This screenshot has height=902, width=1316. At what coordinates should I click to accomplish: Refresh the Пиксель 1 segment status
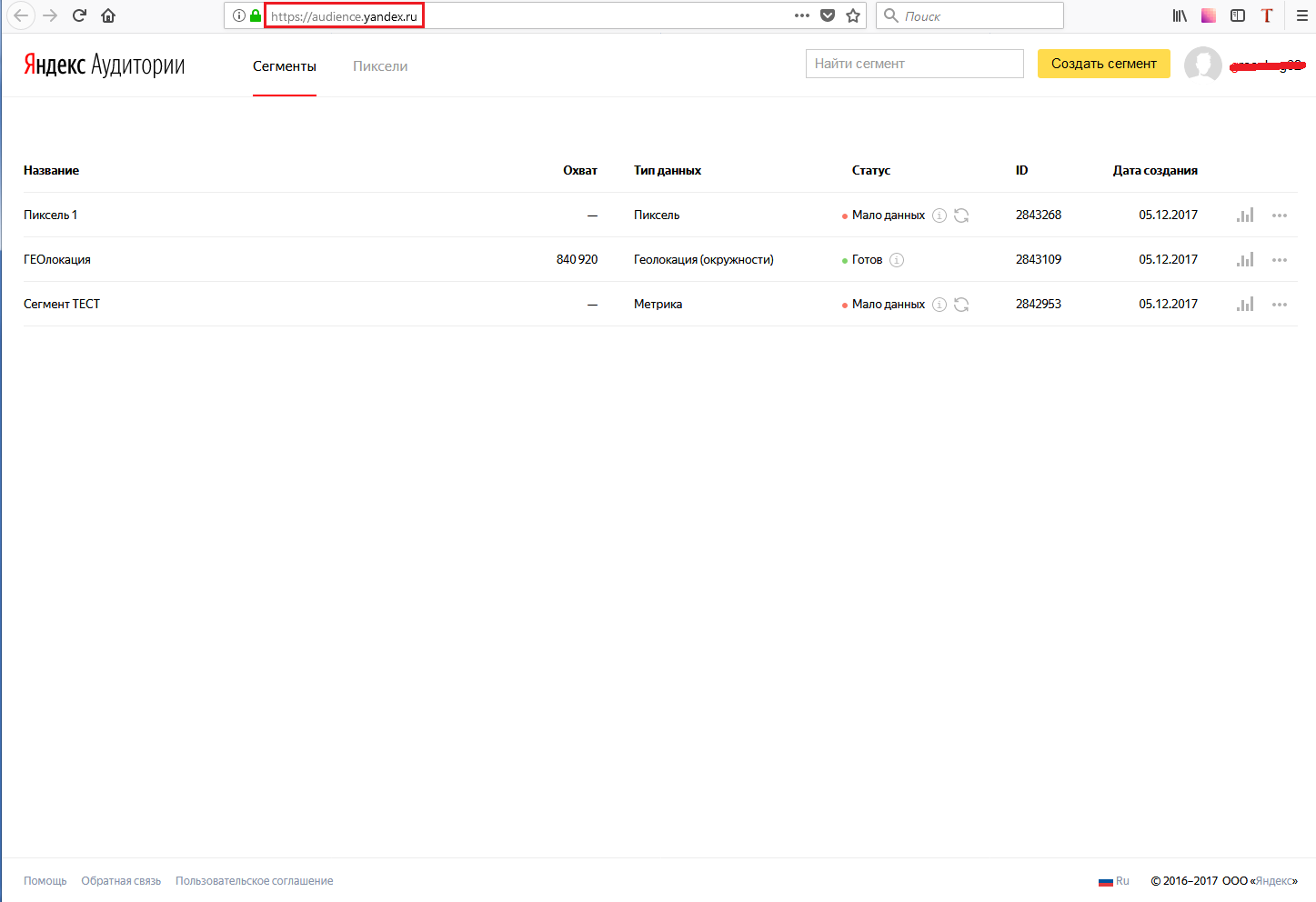click(961, 215)
